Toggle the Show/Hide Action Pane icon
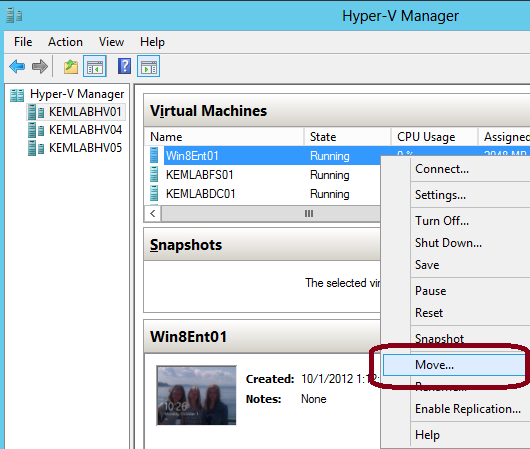 pyautogui.click(x=148, y=66)
